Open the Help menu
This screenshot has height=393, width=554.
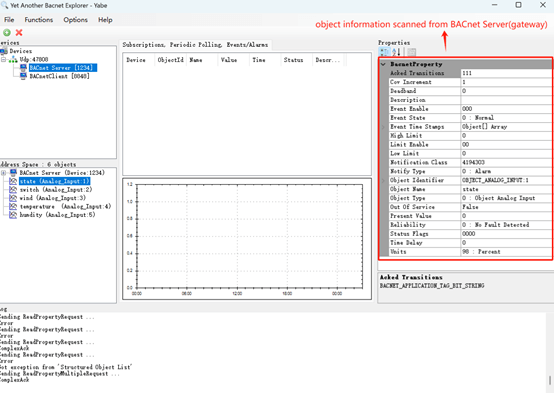point(105,20)
